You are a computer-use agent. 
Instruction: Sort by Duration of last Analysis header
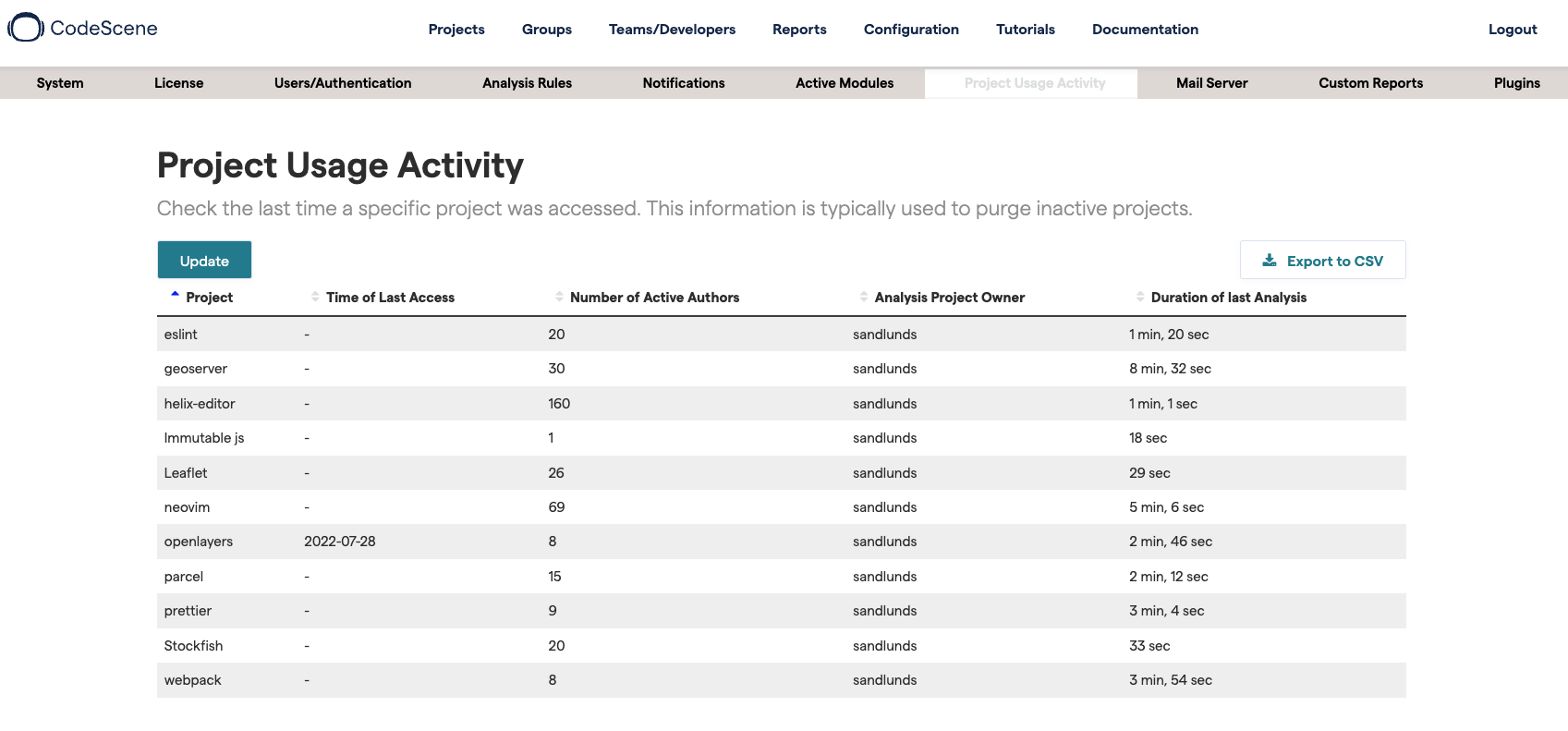click(1228, 298)
